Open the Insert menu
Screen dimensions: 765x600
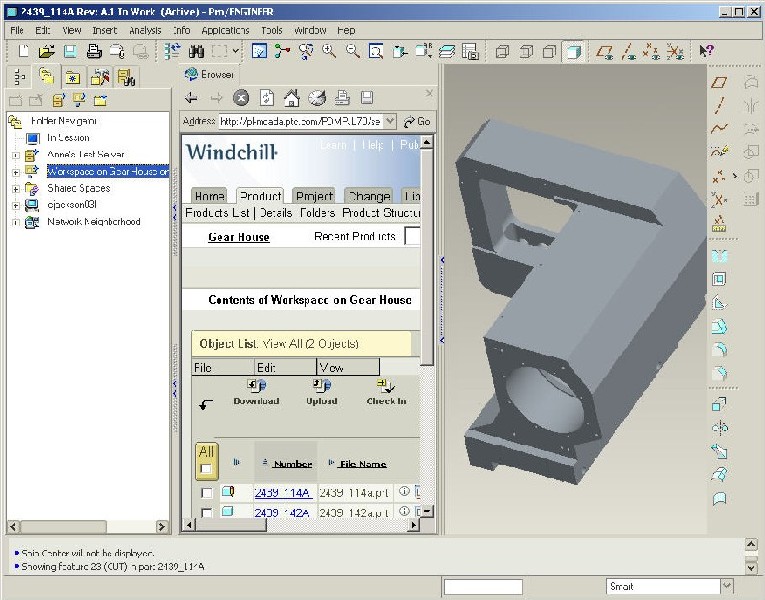[104, 30]
